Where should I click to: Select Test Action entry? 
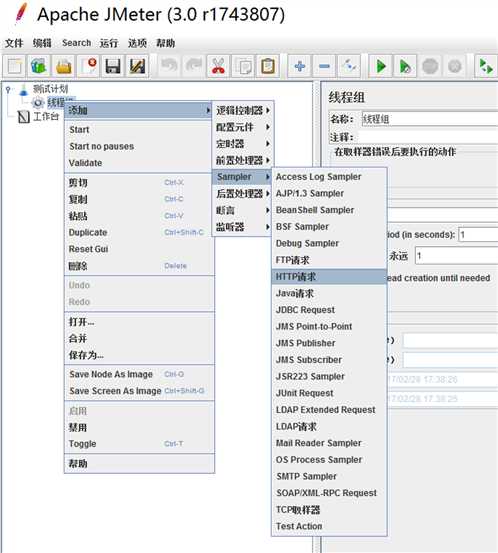329,526
